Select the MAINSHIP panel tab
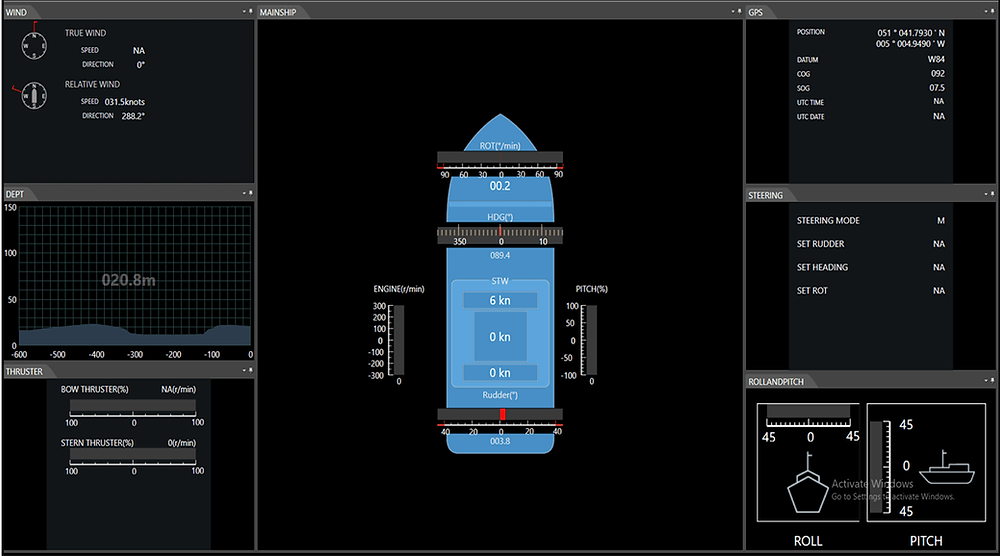Image resolution: width=1000 pixels, height=556 pixels. coord(278,12)
